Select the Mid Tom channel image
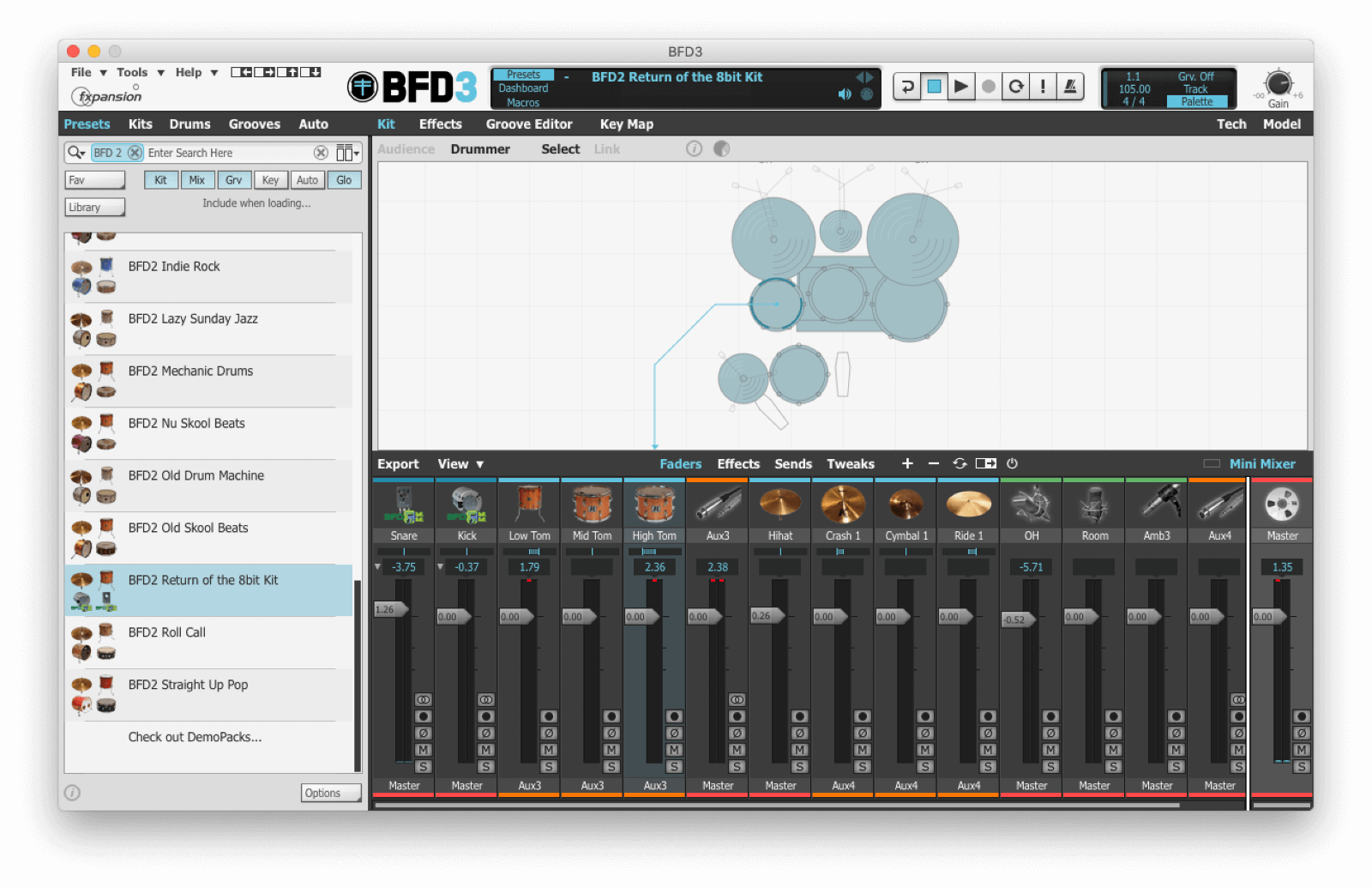Image resolution: width=1372 pixels, height=888 pixels. click(x=592, y=504)
